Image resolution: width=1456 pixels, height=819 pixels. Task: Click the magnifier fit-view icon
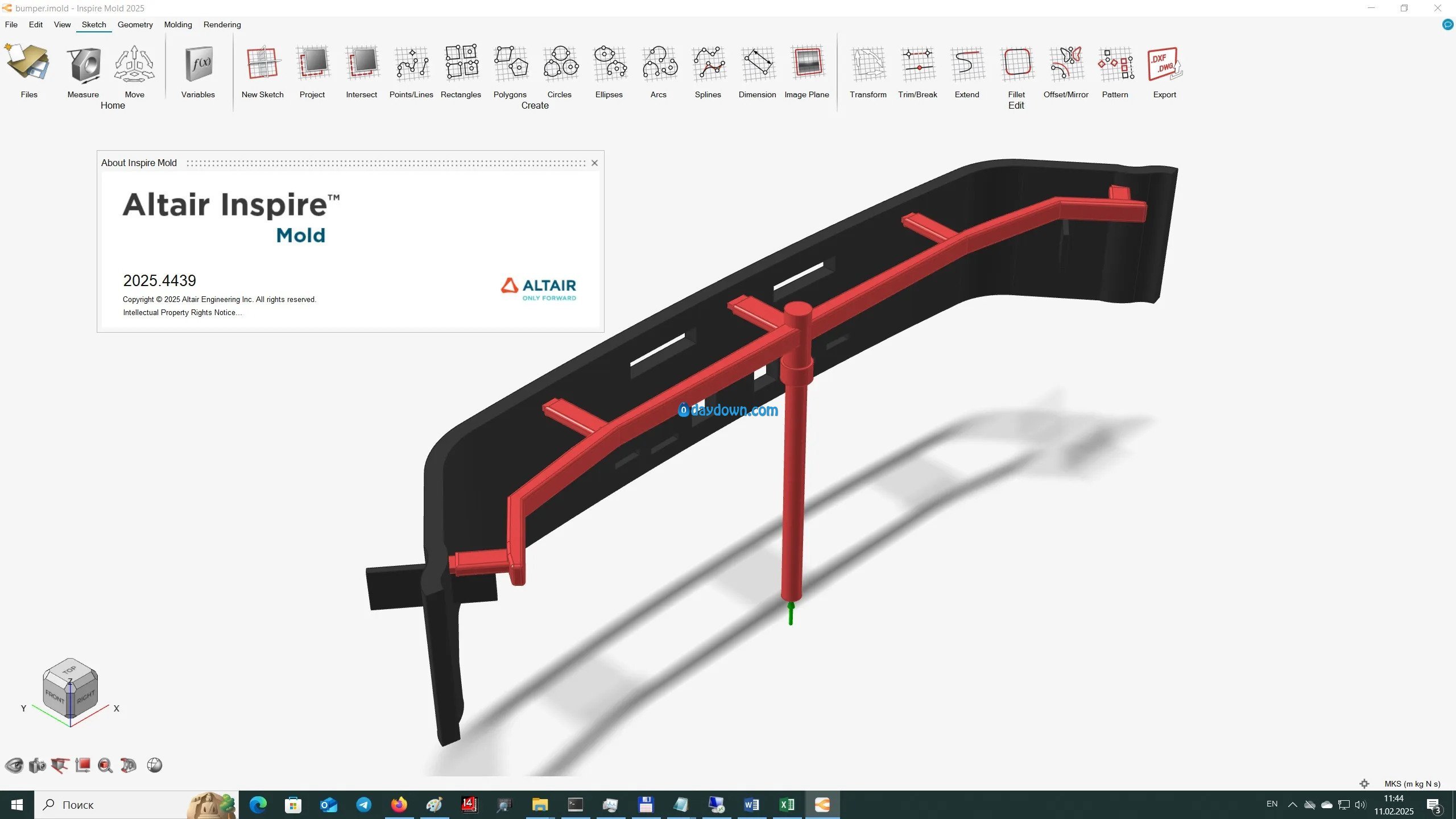[x=105, y=766]
